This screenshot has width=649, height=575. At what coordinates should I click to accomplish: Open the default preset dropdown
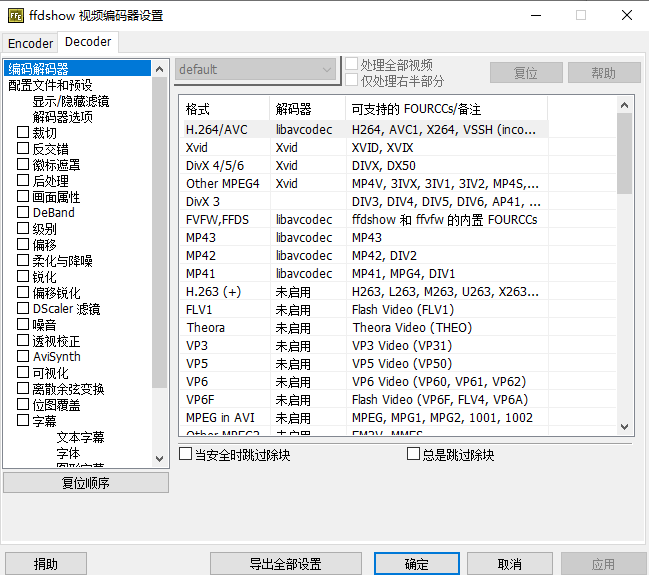(x=256, y=70)
